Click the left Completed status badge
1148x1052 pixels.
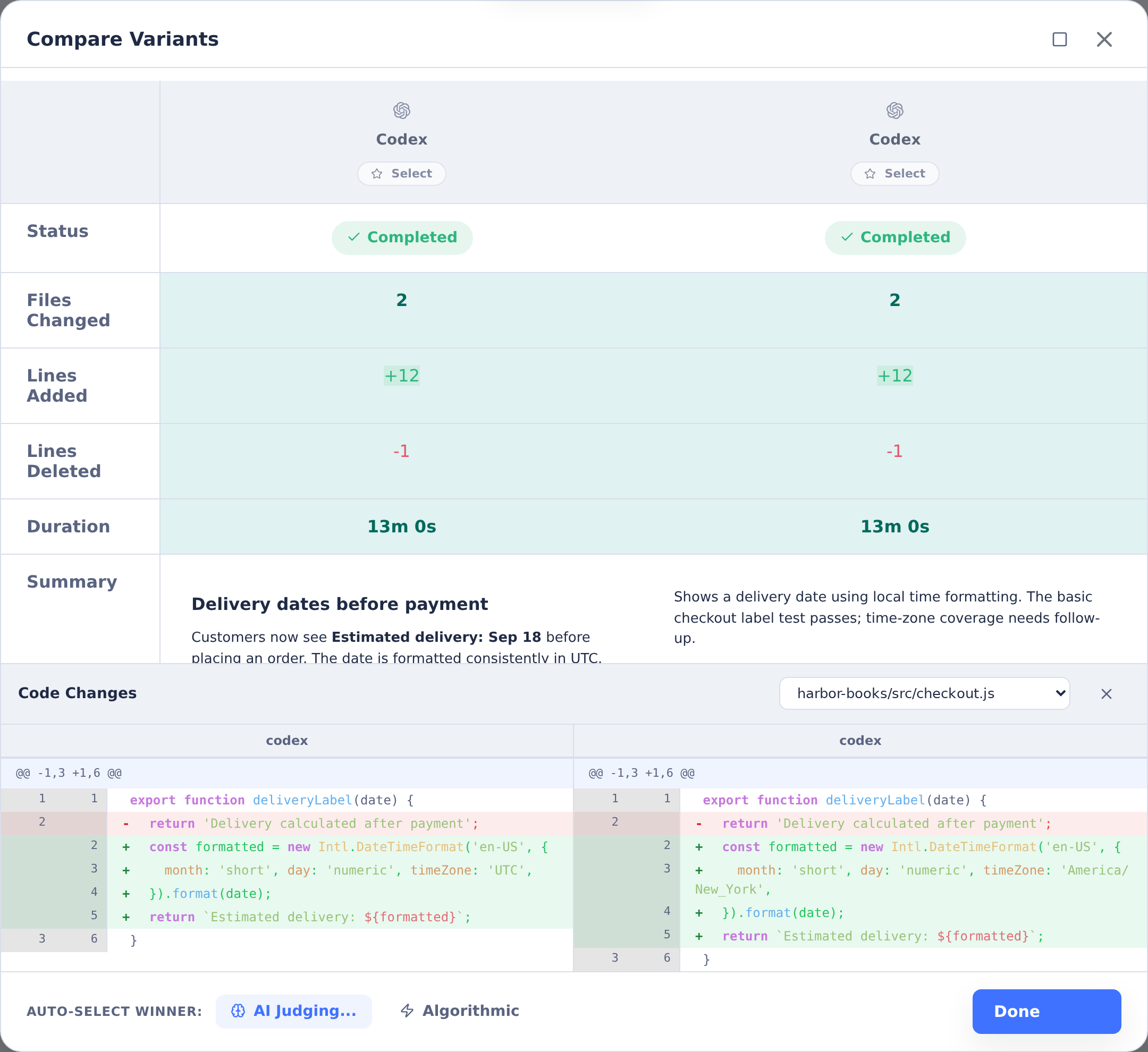click(x=402, y=237)
